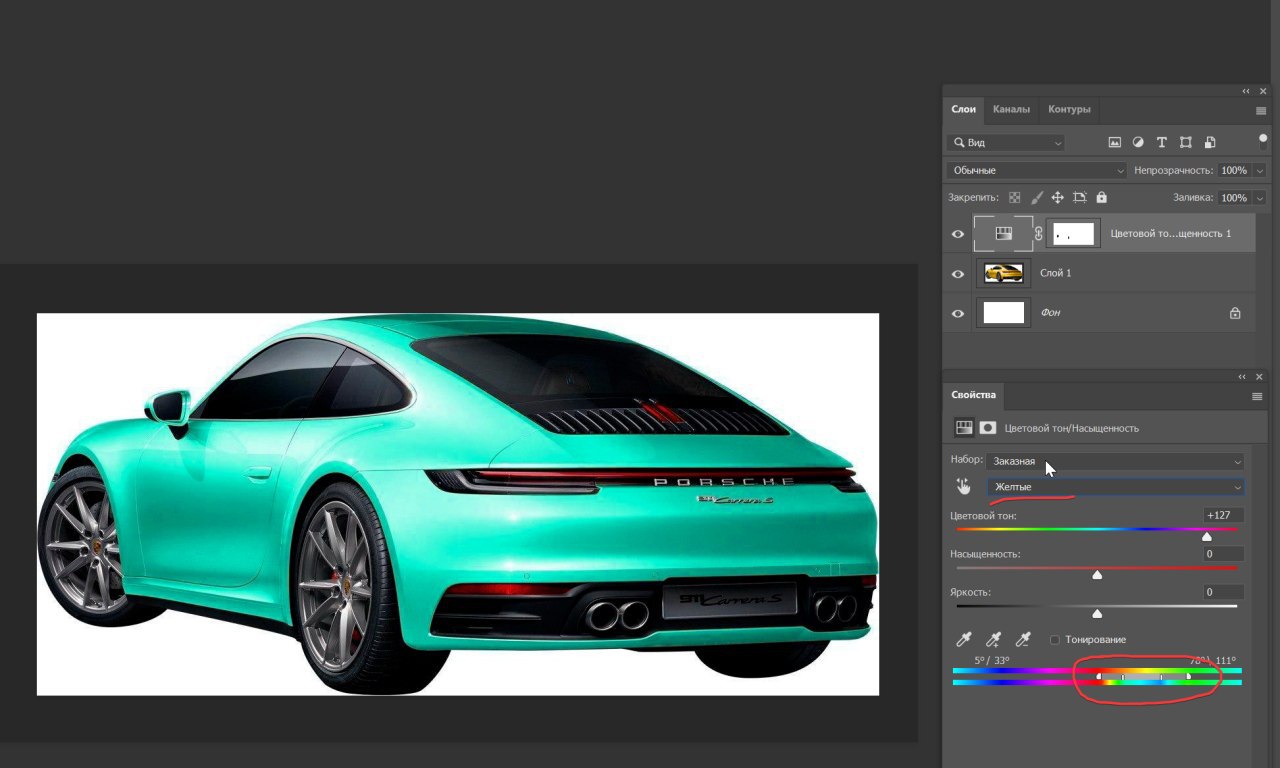Filter layers by pixel layers icon
This screenshot has height=768, width=1280.
coord(1115,143)
